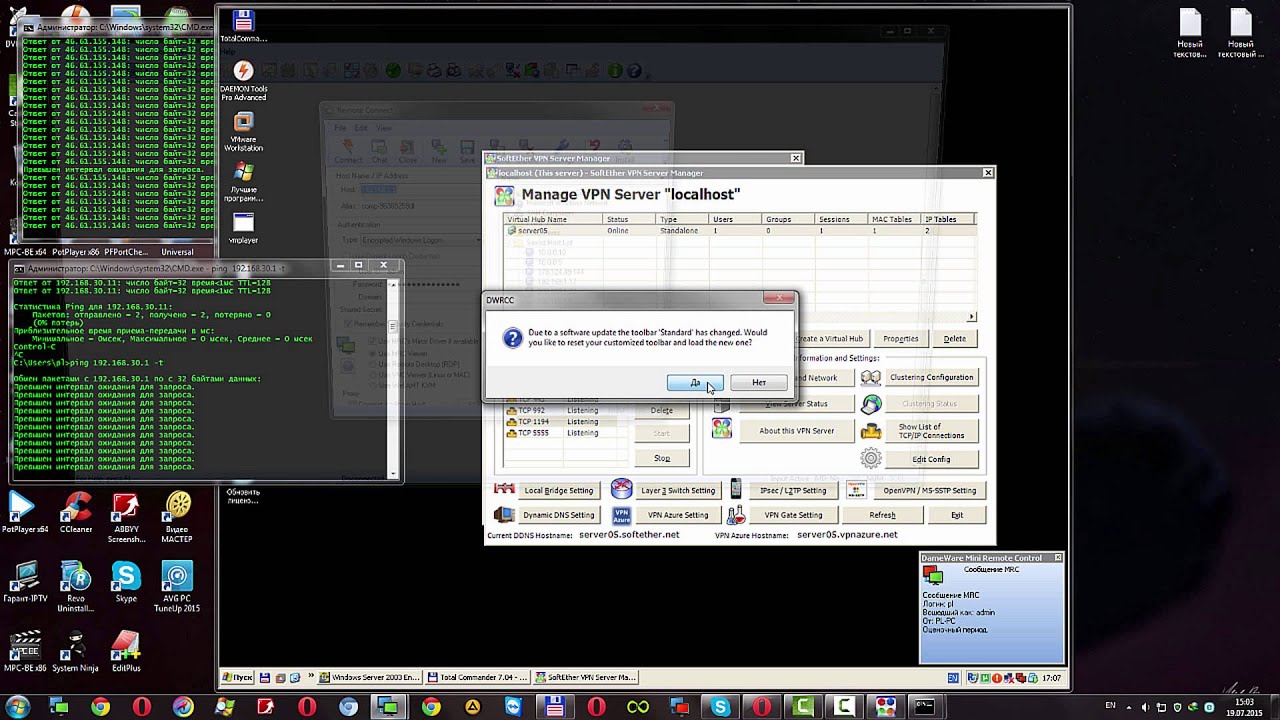Select TCP 1194 listener row

pos(567,422)
